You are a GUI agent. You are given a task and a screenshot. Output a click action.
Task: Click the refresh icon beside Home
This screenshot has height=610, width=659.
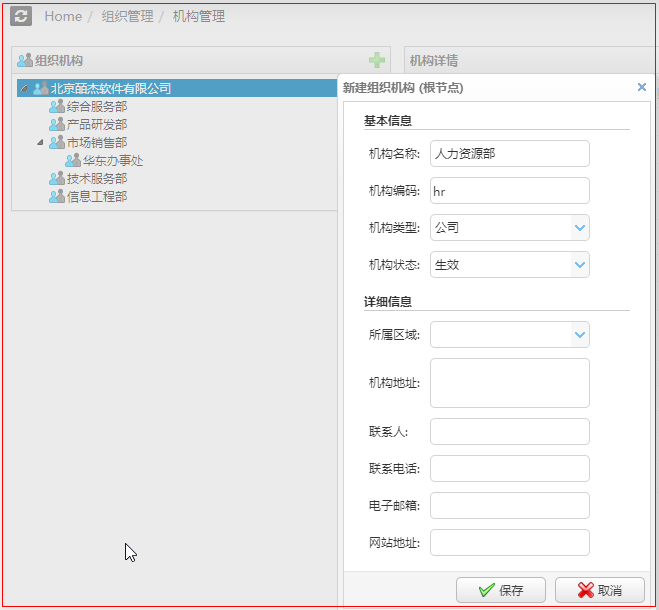pyautogui.click(x=21, y=16)
